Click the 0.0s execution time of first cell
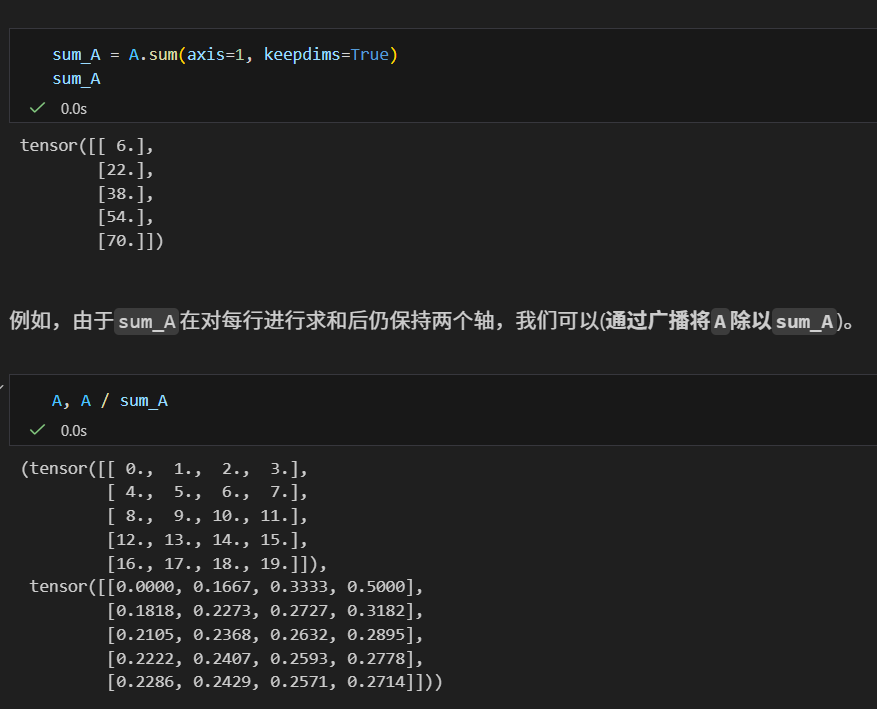Image resolution: width=877 pixels, height=709 pixels. pos(73,108)
